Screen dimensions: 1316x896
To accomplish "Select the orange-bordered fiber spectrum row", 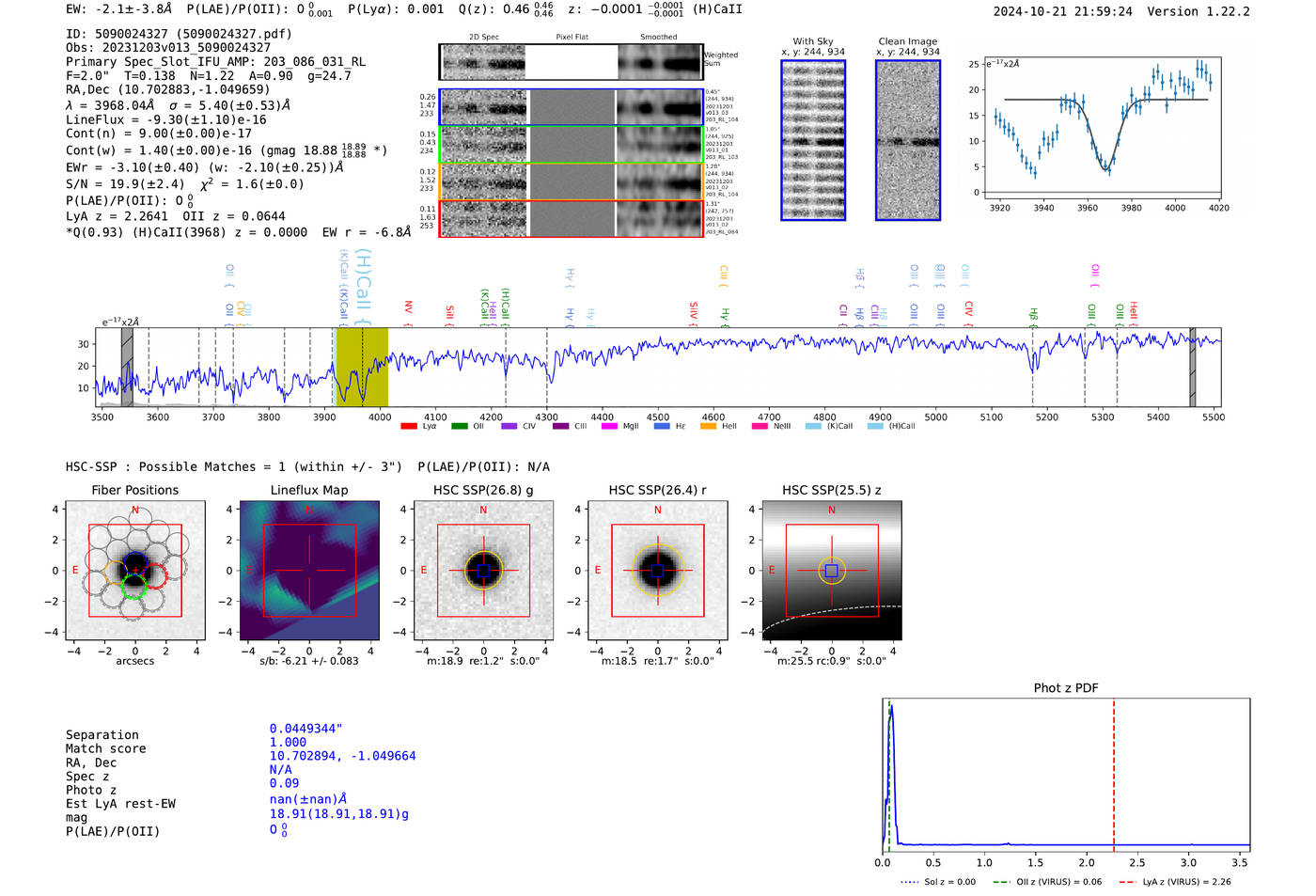I will [x=572, y=181].
